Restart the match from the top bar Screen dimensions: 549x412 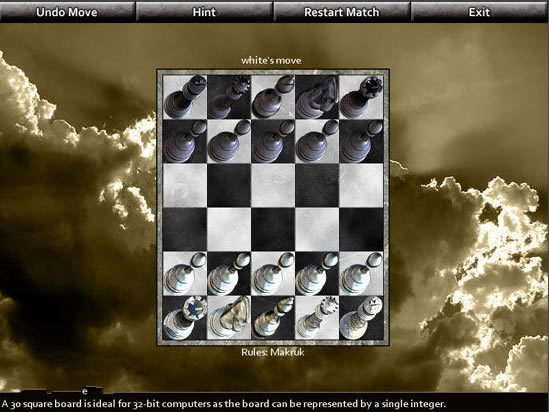point(341,12)
